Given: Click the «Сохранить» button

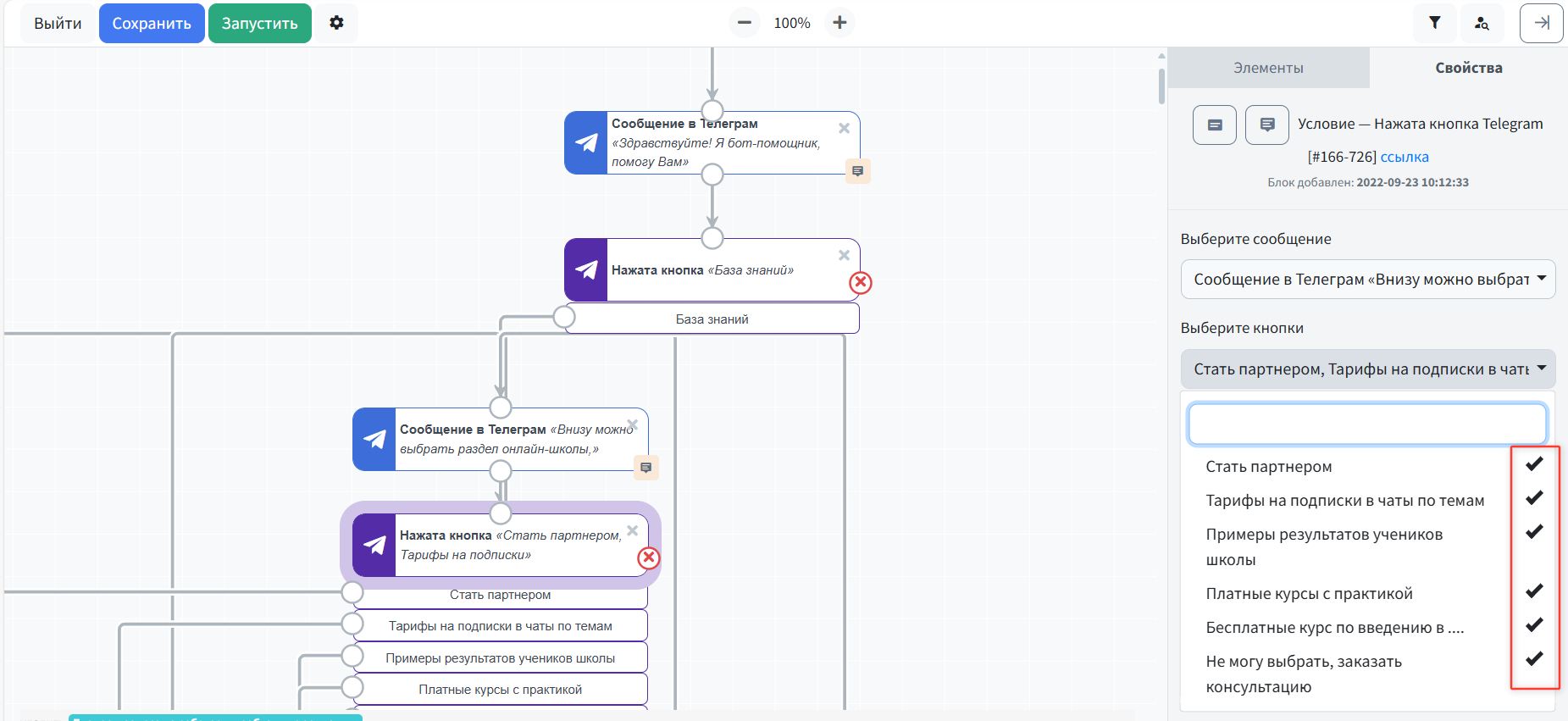Looking at the screenshot, I should 152,23.
